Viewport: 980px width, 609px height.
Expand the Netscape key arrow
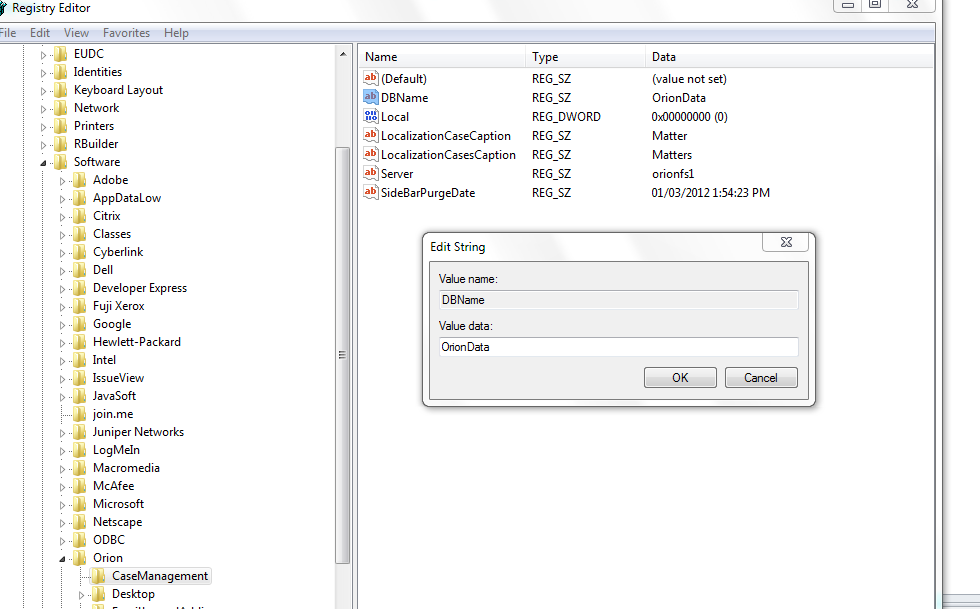click(x=62, y=523)
